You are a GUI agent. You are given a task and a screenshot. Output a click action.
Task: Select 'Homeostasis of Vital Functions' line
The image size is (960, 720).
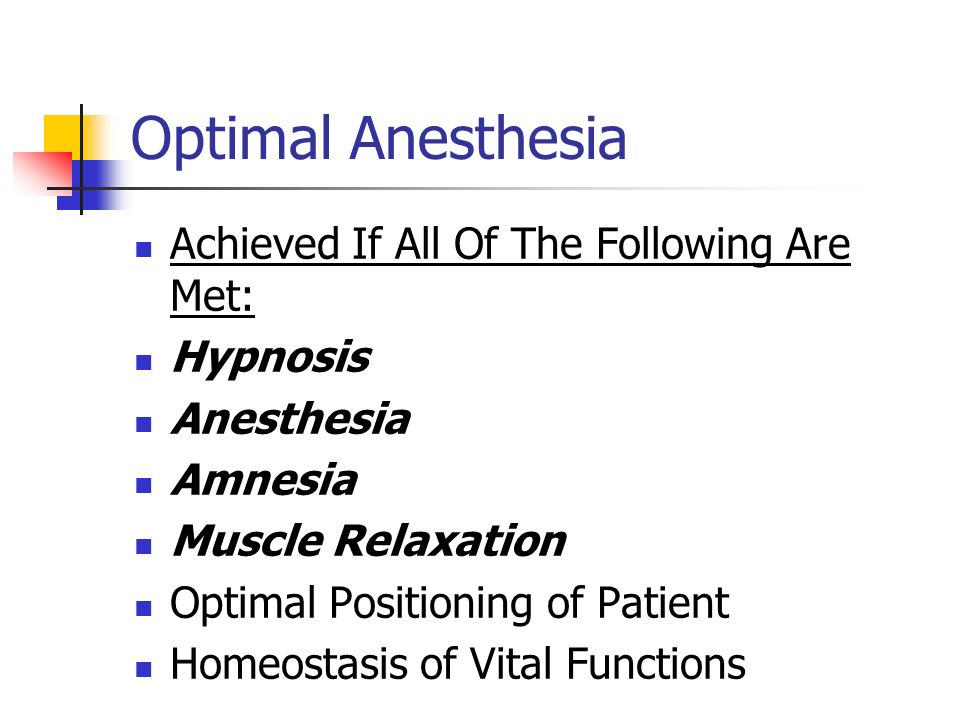tap(458, 664)
